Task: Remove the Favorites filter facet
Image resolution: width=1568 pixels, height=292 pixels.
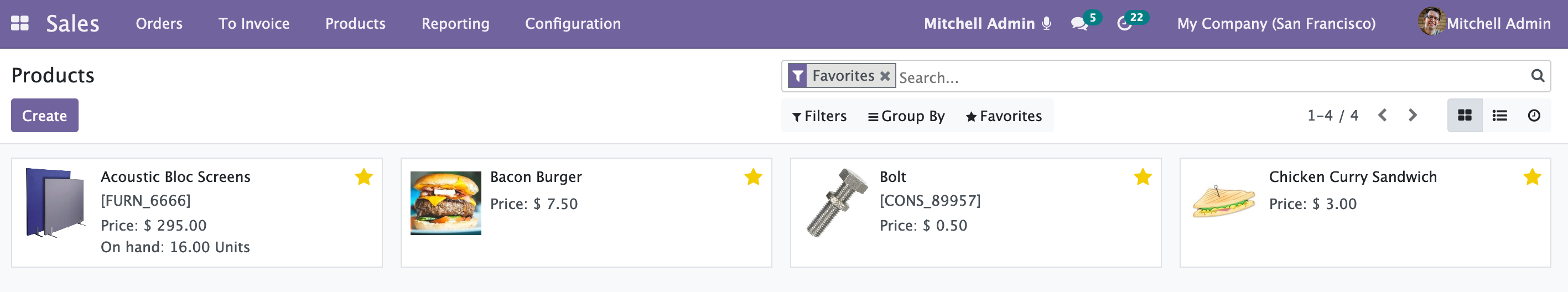Action: point(885,76)
